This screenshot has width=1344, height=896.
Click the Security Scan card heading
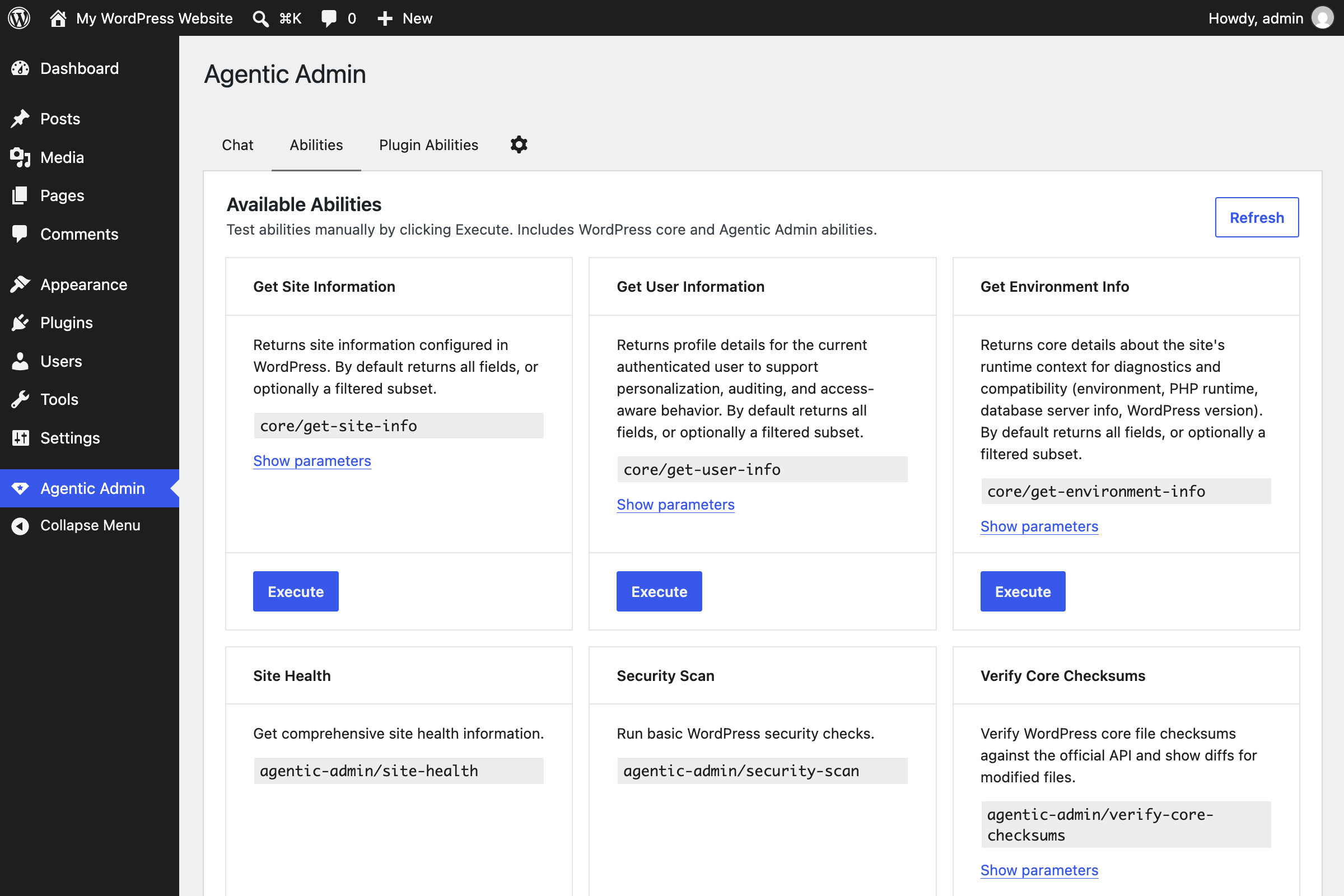[x=666, y=675]
